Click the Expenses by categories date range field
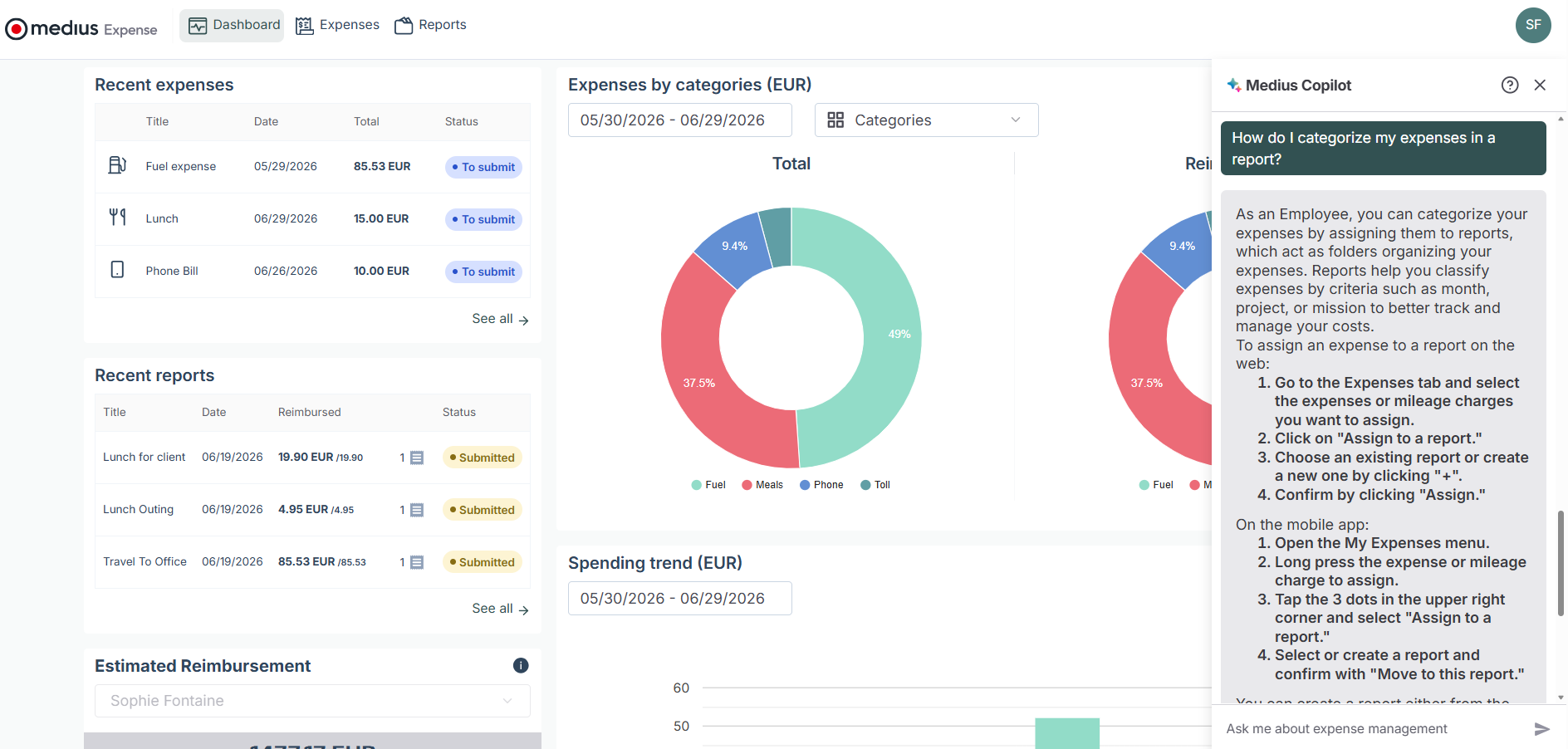This screenshot has width=1568, height=749. click(x=679, y=120)
